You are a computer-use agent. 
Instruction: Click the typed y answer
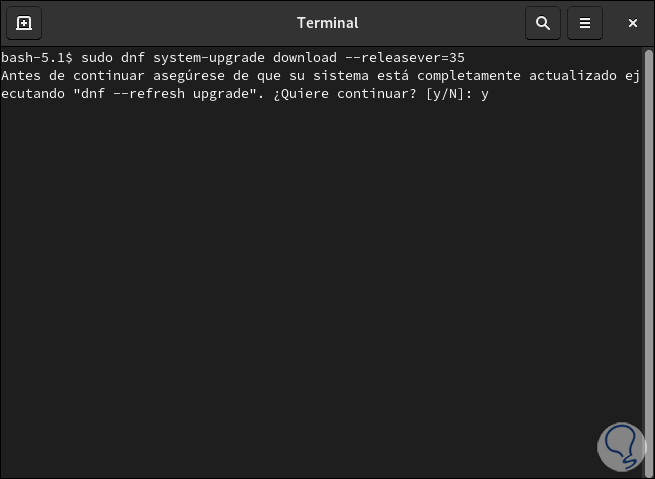point(485,94)
